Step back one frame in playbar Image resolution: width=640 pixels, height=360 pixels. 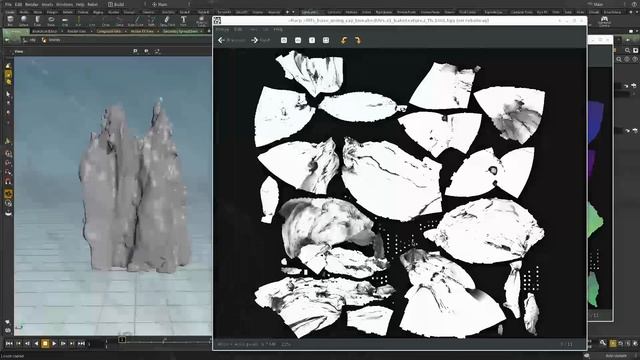point(27,344)
